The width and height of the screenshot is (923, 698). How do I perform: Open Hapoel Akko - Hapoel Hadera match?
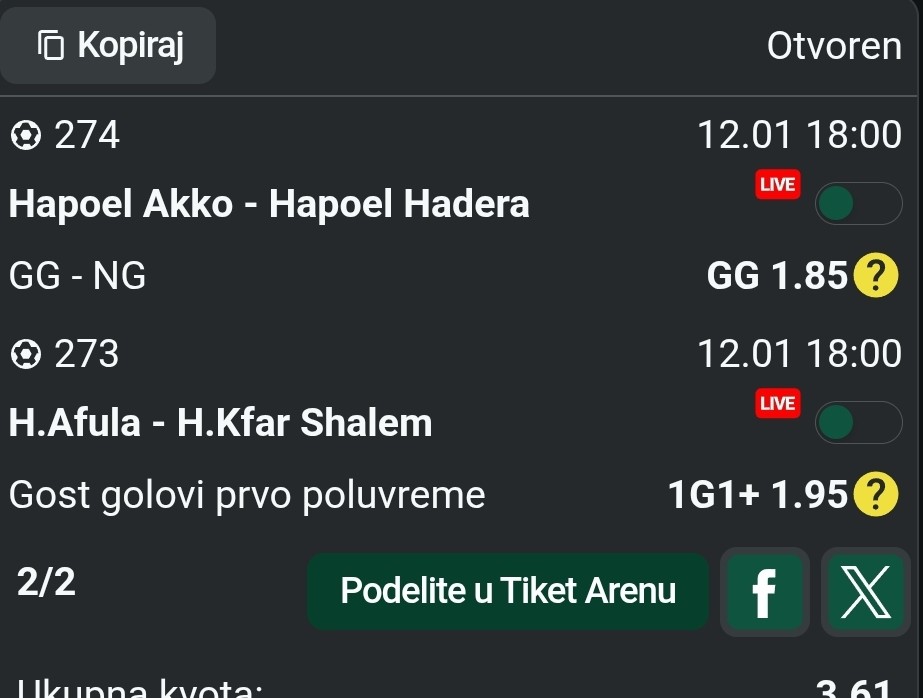pos(269,204)
